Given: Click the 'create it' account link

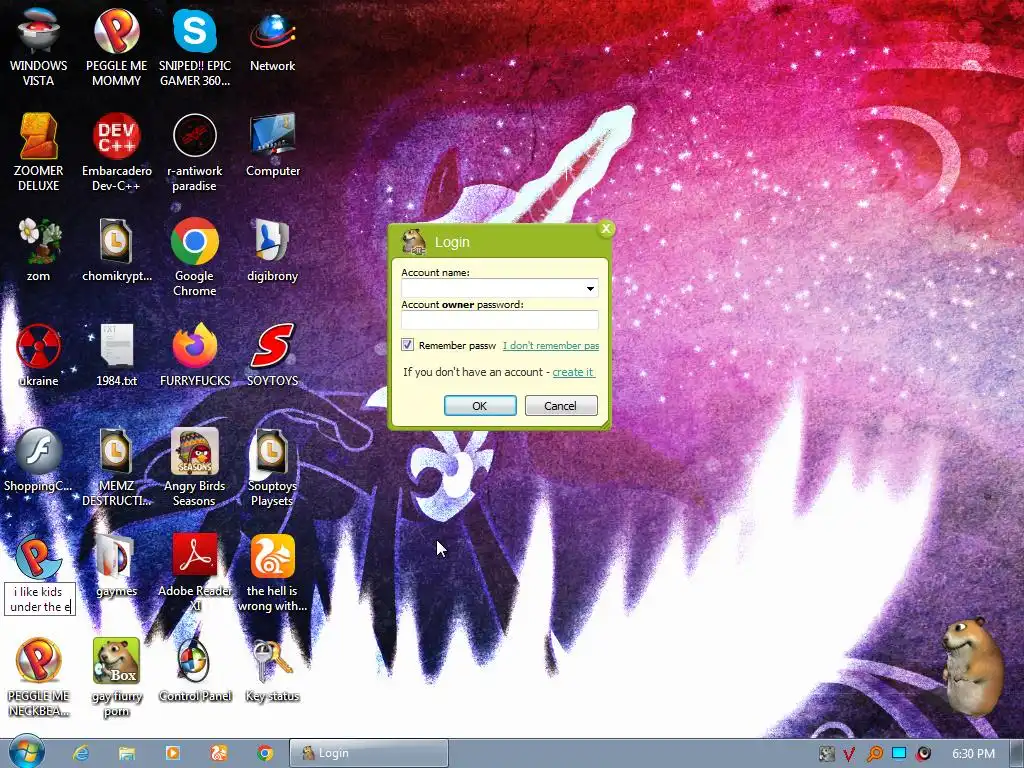Looking at the screenshot, I should (573, 372).
